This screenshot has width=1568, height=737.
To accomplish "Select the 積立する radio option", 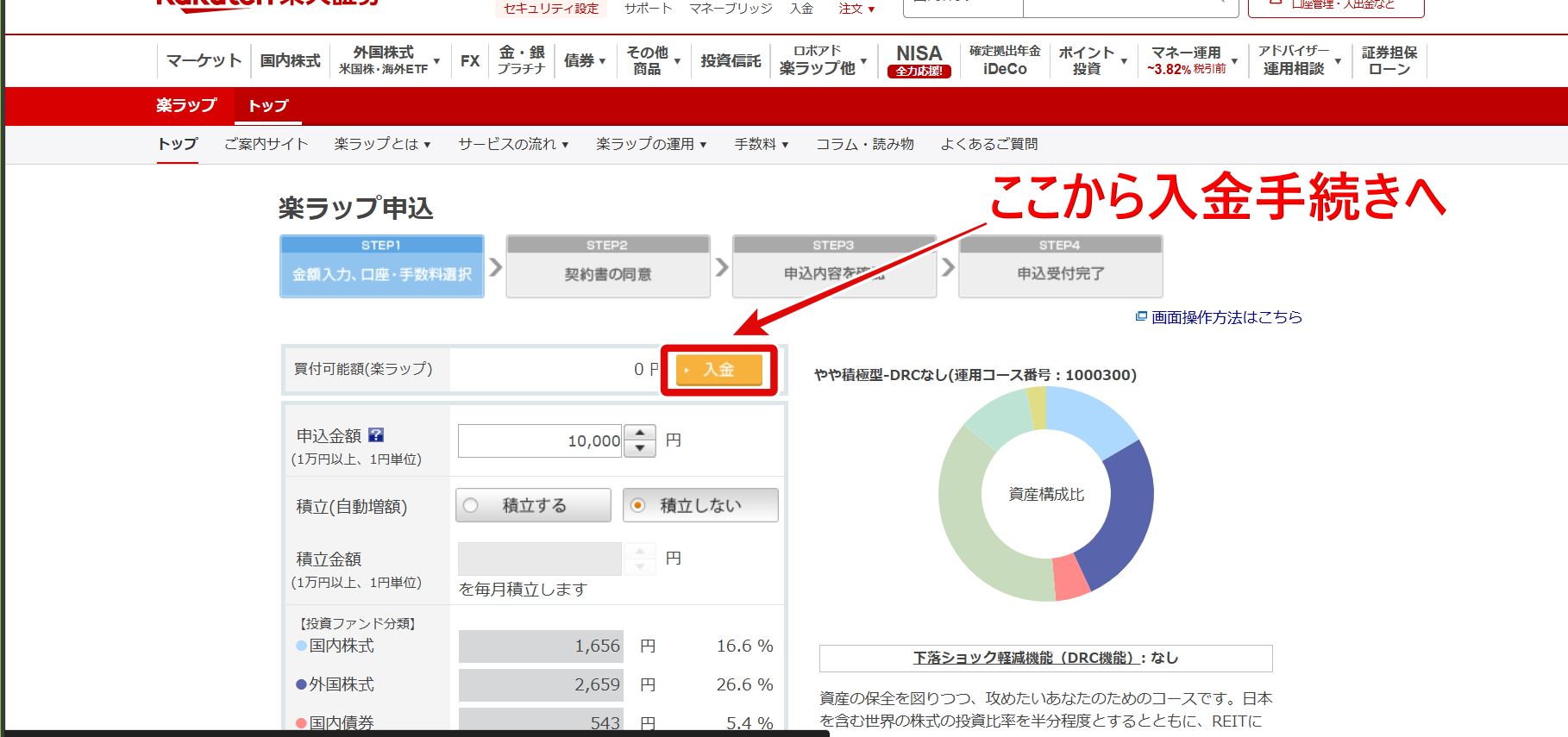I will coord(533,505).
